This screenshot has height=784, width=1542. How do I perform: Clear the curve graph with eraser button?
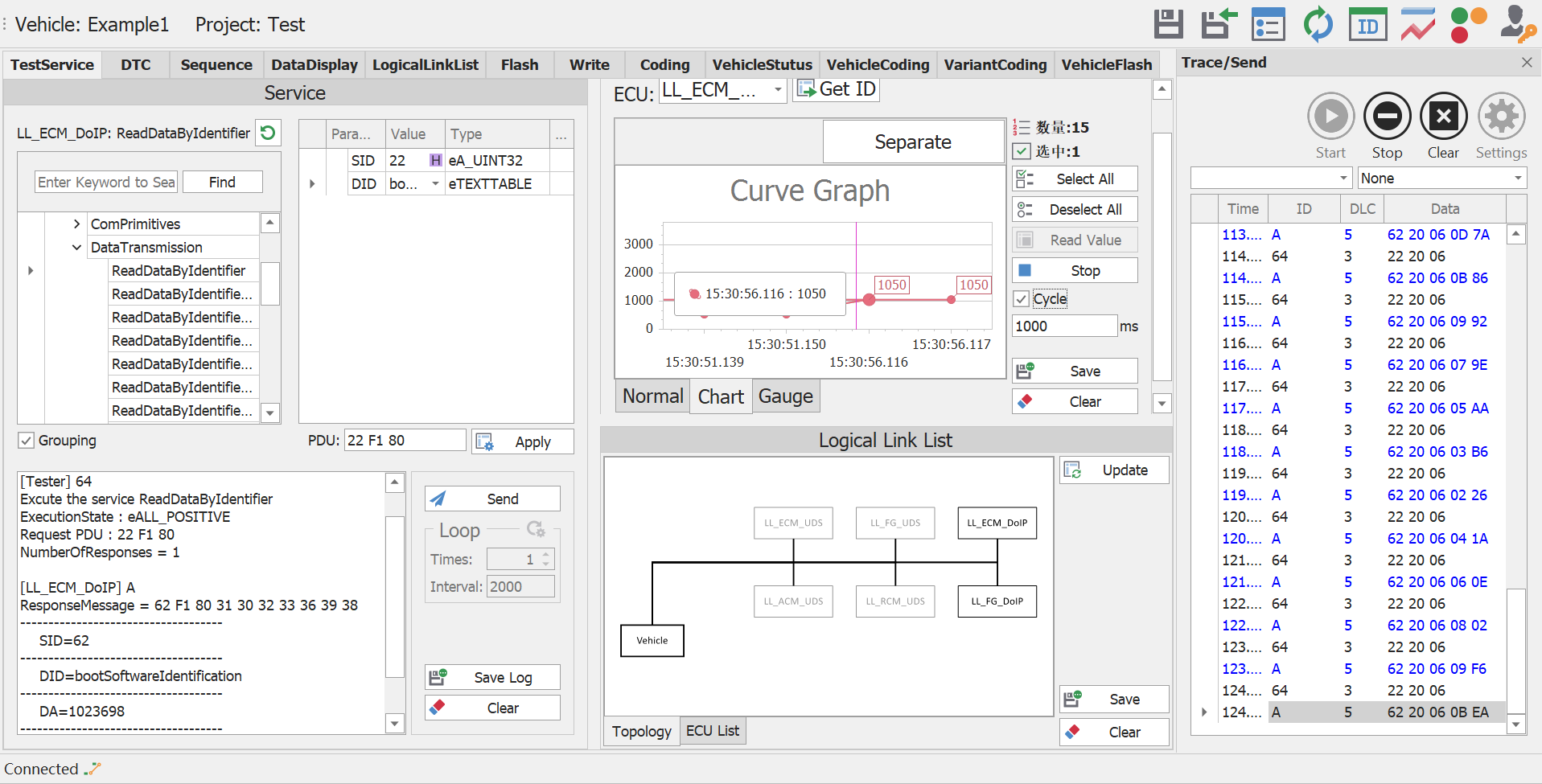(1075, 401)
